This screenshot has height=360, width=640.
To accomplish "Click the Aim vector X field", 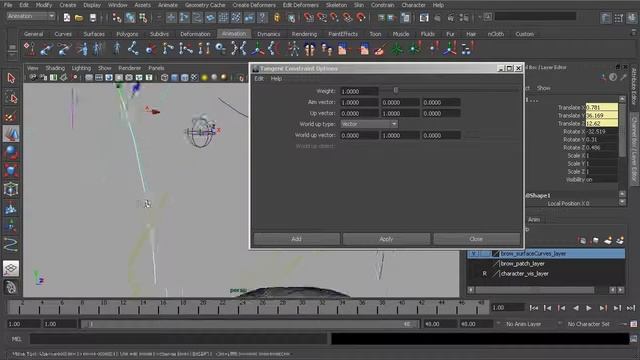I will point(360,102).
